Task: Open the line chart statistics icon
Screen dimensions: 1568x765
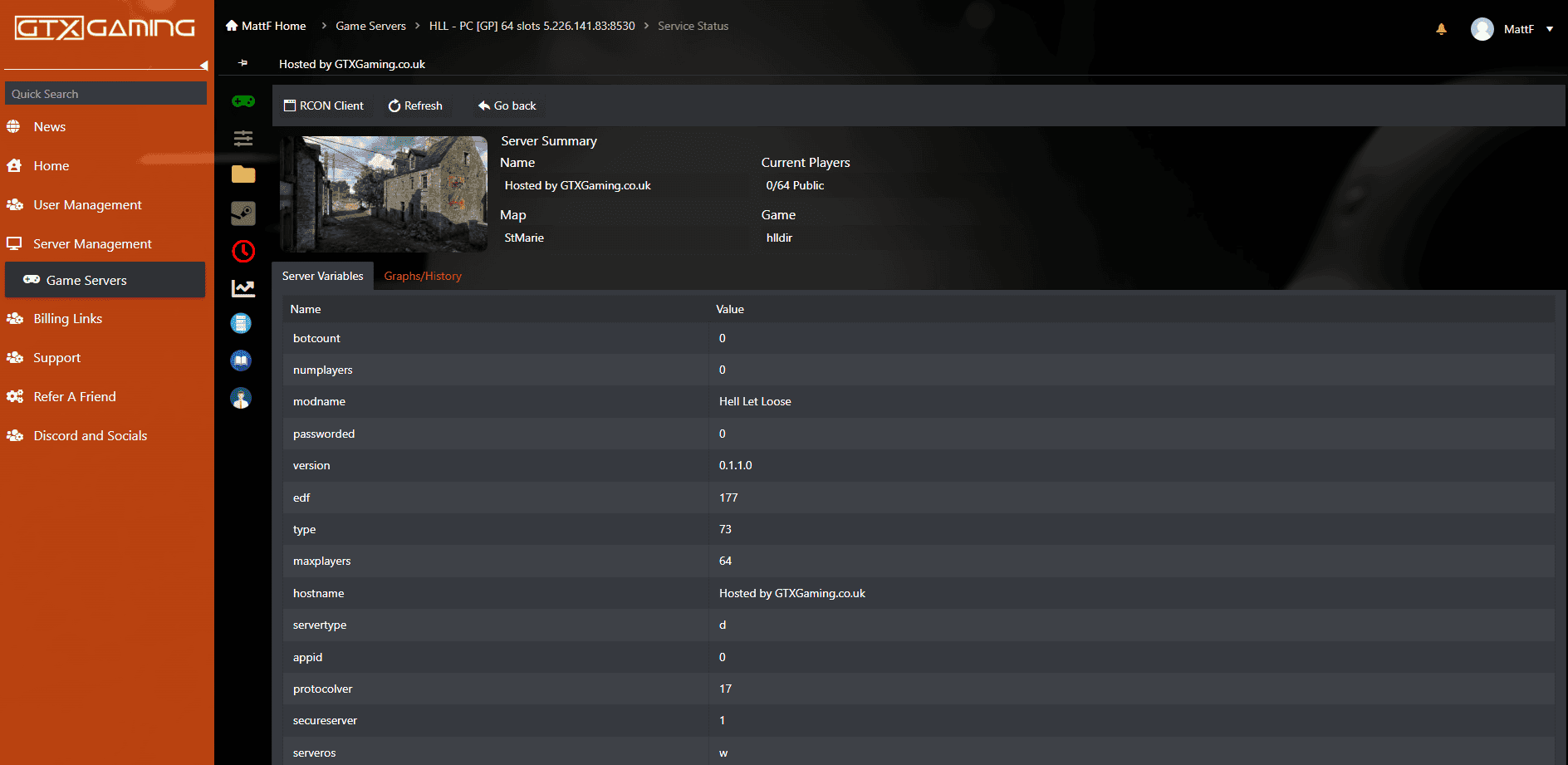Action: point(243,288)
